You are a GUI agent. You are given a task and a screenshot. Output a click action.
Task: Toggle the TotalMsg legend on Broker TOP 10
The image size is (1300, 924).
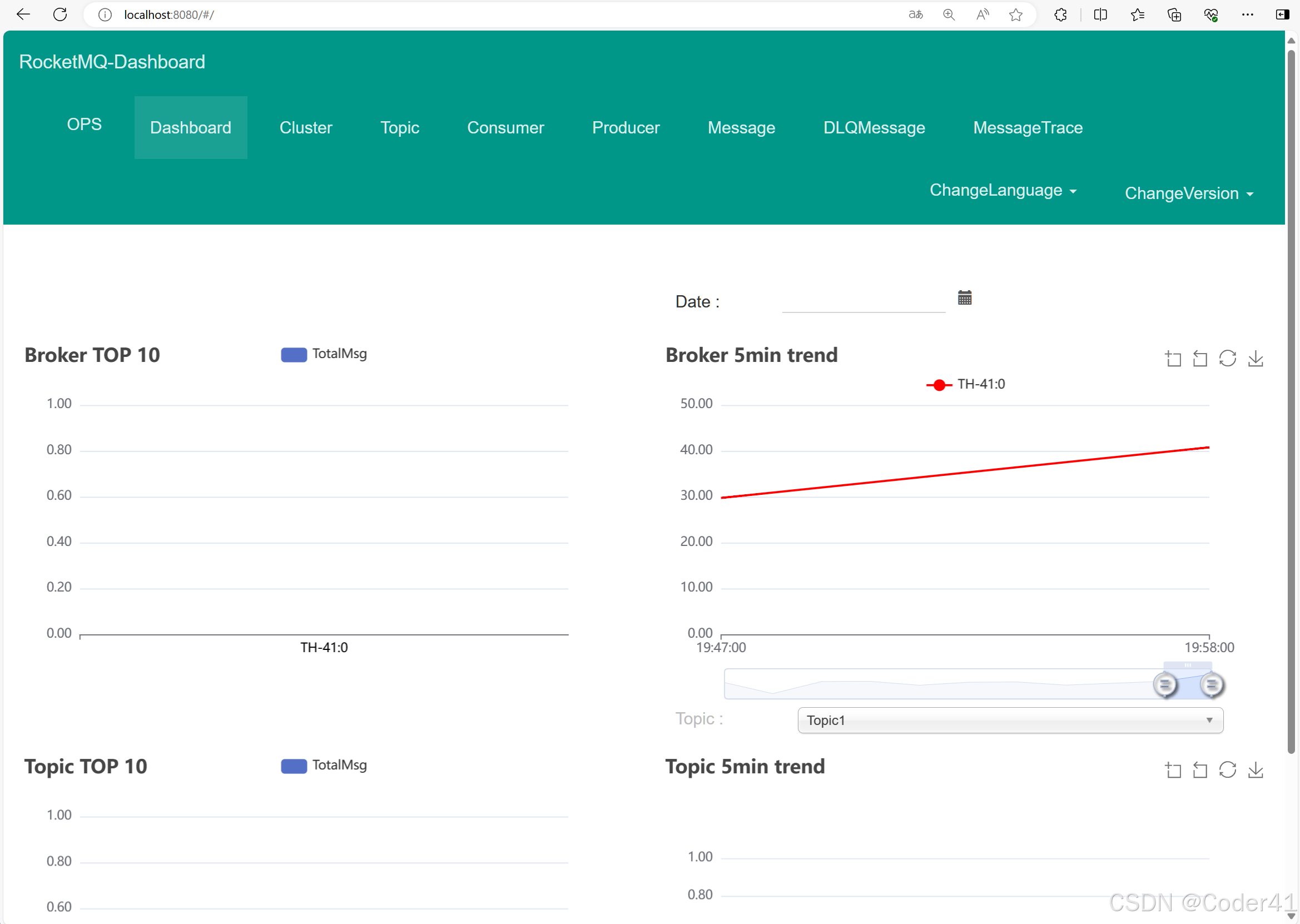pos(323,354)
